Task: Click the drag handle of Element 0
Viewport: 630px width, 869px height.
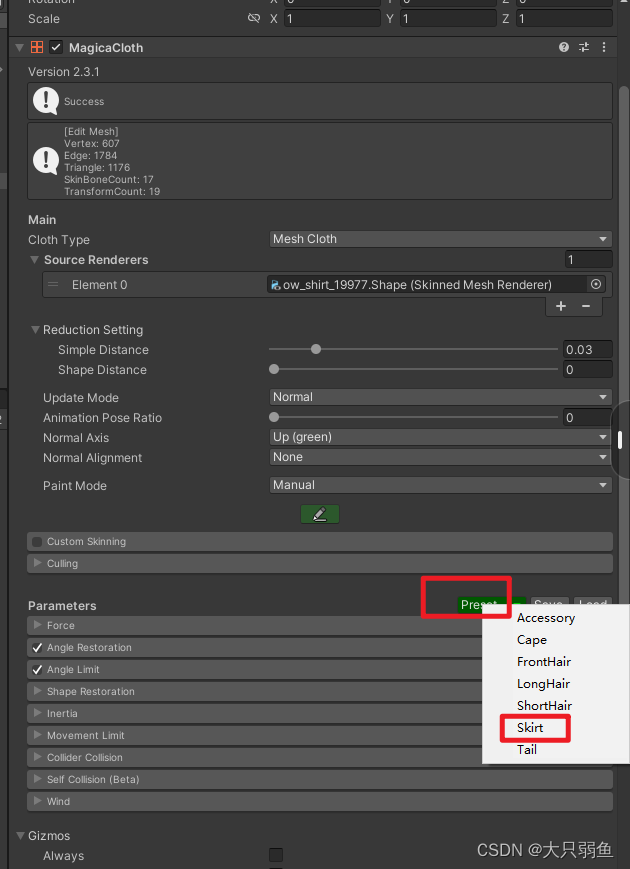Action: (x=53, y=284)
